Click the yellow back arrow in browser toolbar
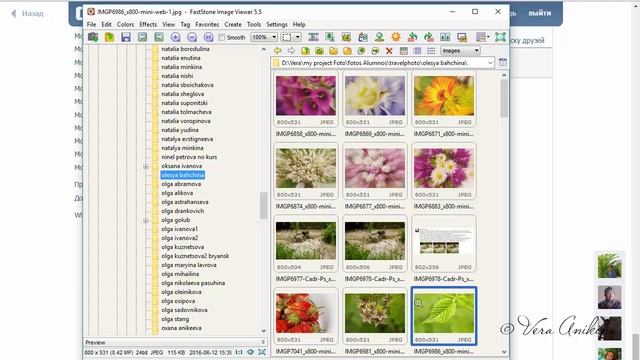Screen dimensions: 640x360 click(278, 51)
